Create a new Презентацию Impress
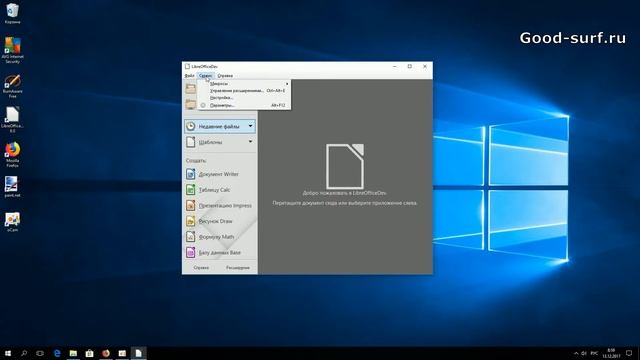 point(220,205)
